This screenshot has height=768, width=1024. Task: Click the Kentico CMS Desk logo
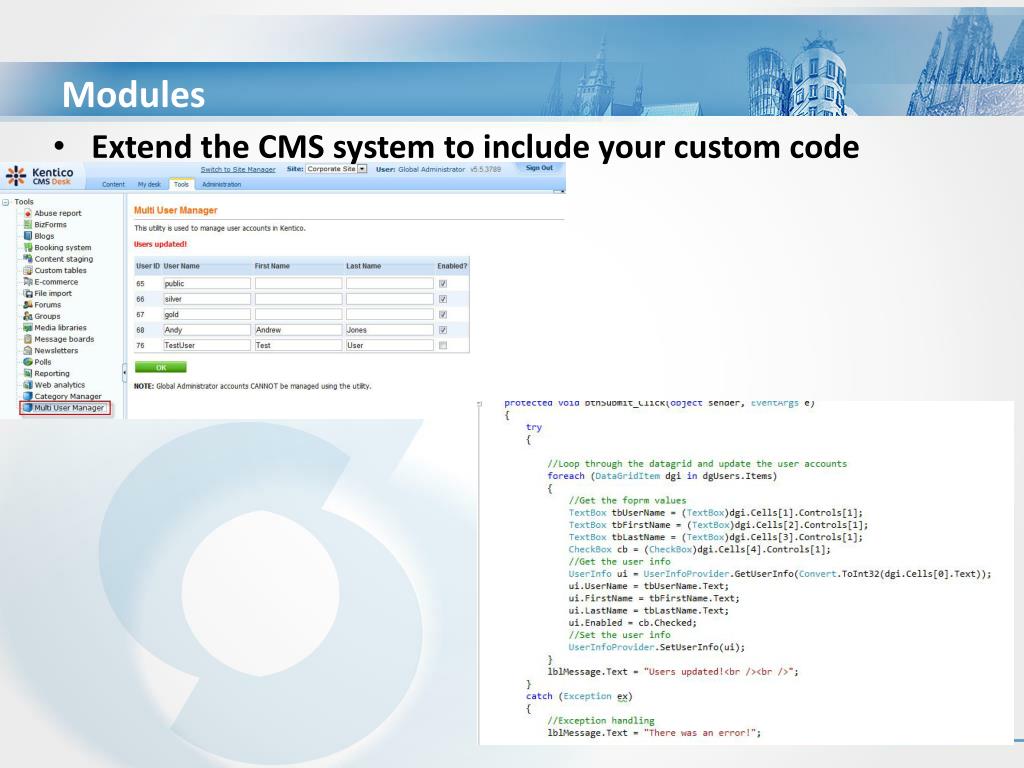[40, 176]
